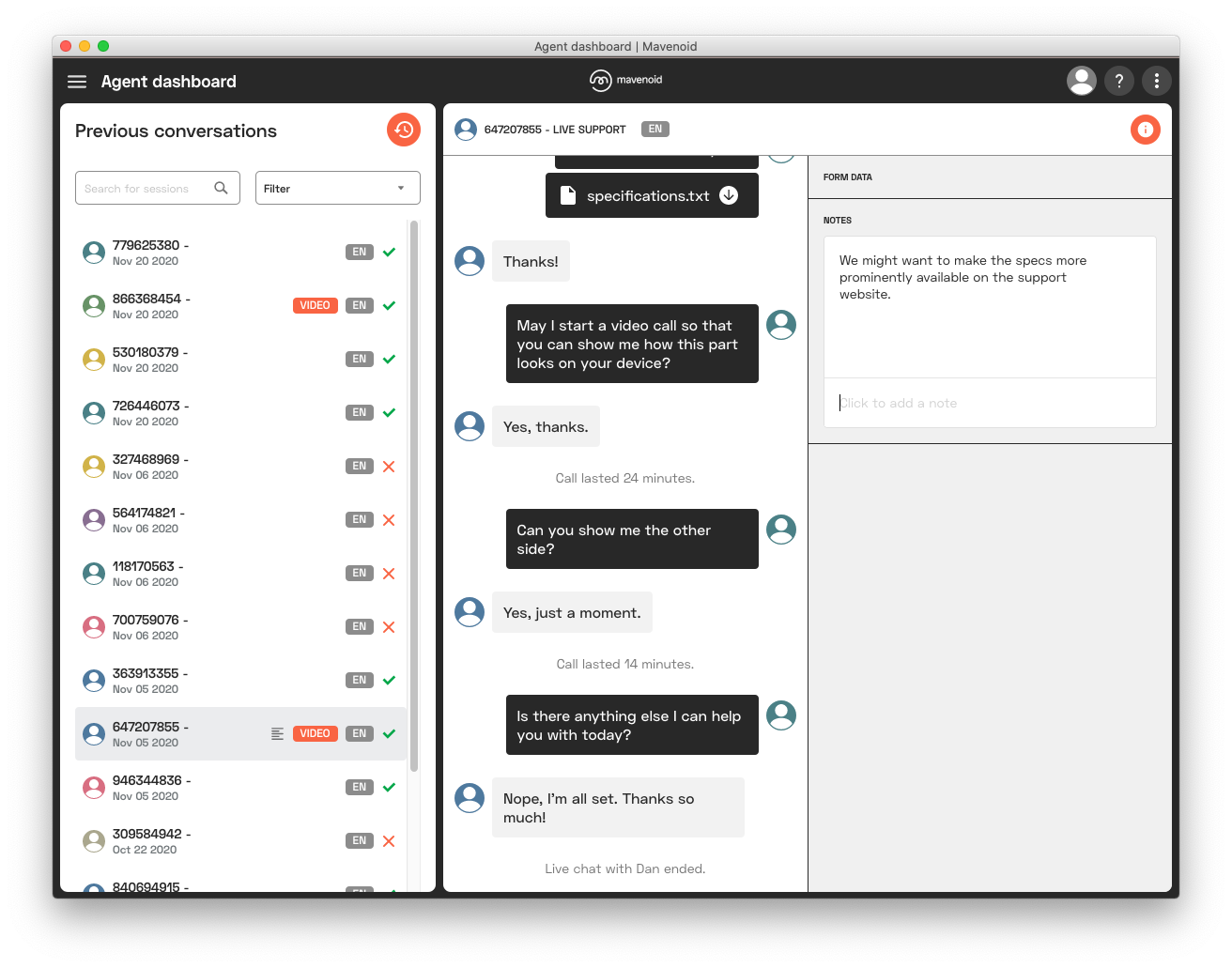Click the document icon on specifications.txt

pyautogui.click(x=567, y=195)
